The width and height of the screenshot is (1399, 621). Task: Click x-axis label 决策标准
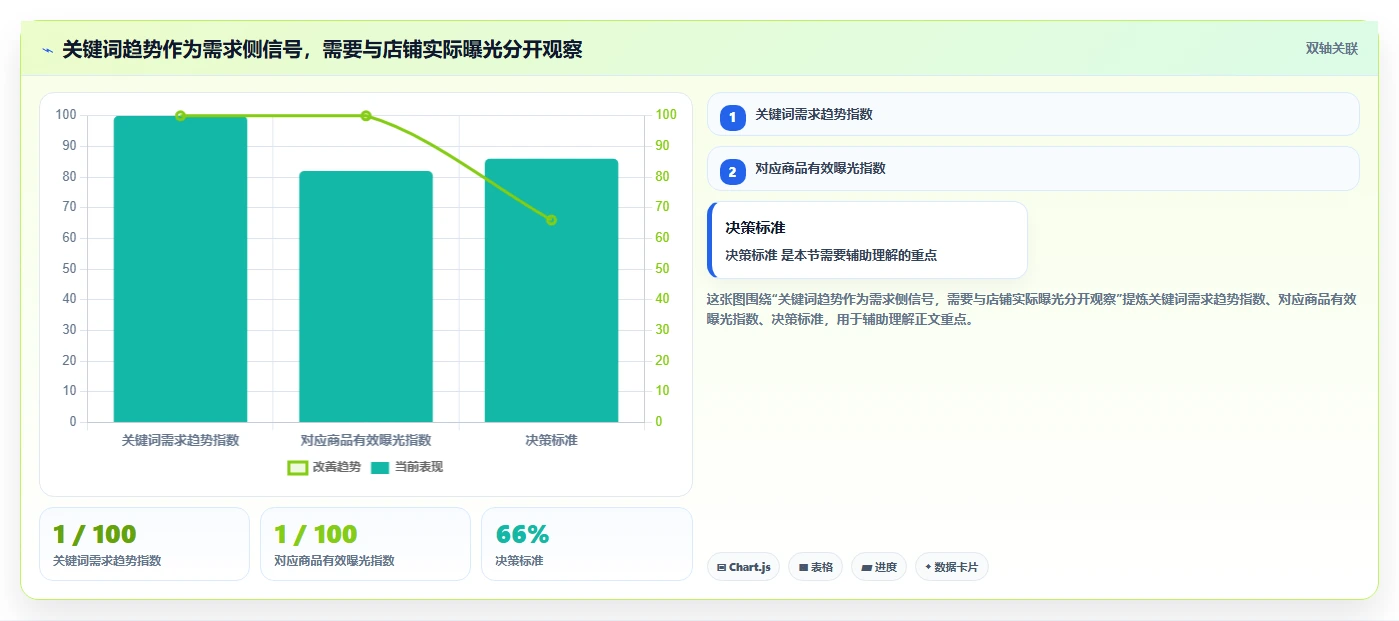point(551,440)
